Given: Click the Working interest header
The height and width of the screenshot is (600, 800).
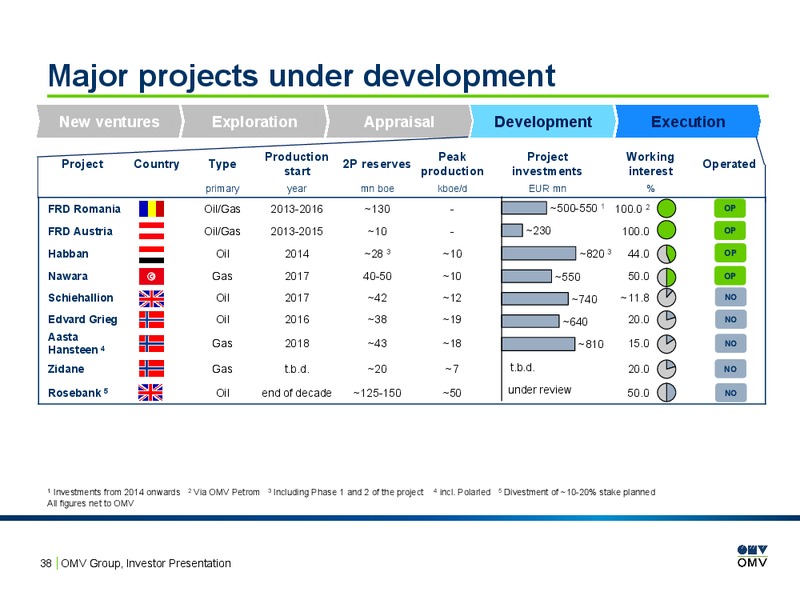Looking at the screenshot, I should (x=651, y=164).
